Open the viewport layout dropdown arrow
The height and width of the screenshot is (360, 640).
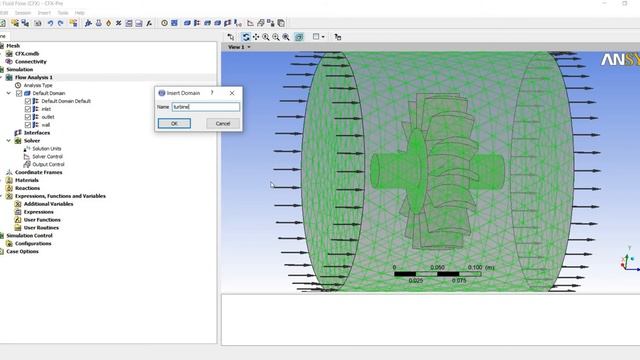pos(323,37)
